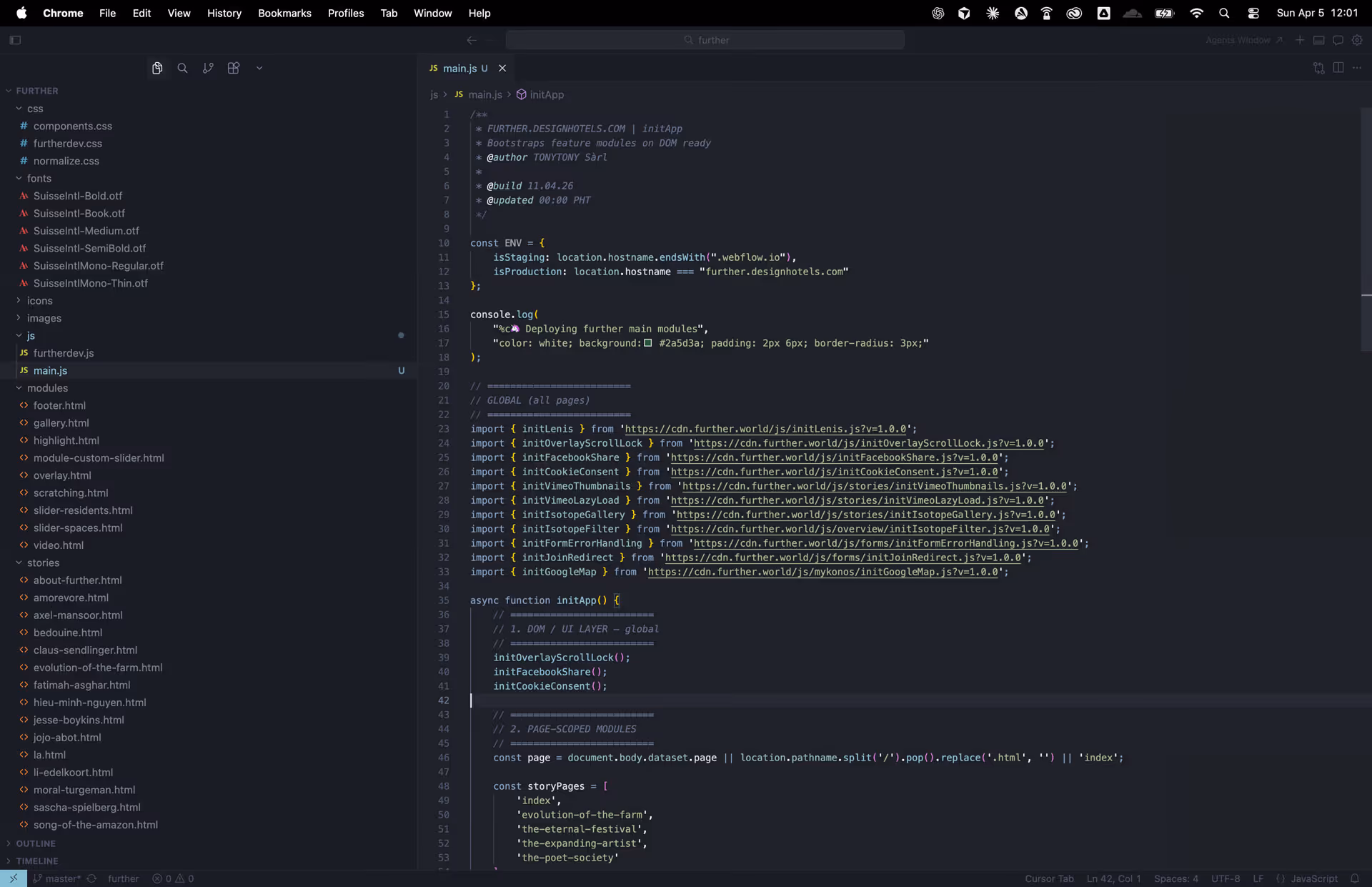1372x887 pixels.
Task: Open the Search panel icon
Action: [x=182, y=68]
